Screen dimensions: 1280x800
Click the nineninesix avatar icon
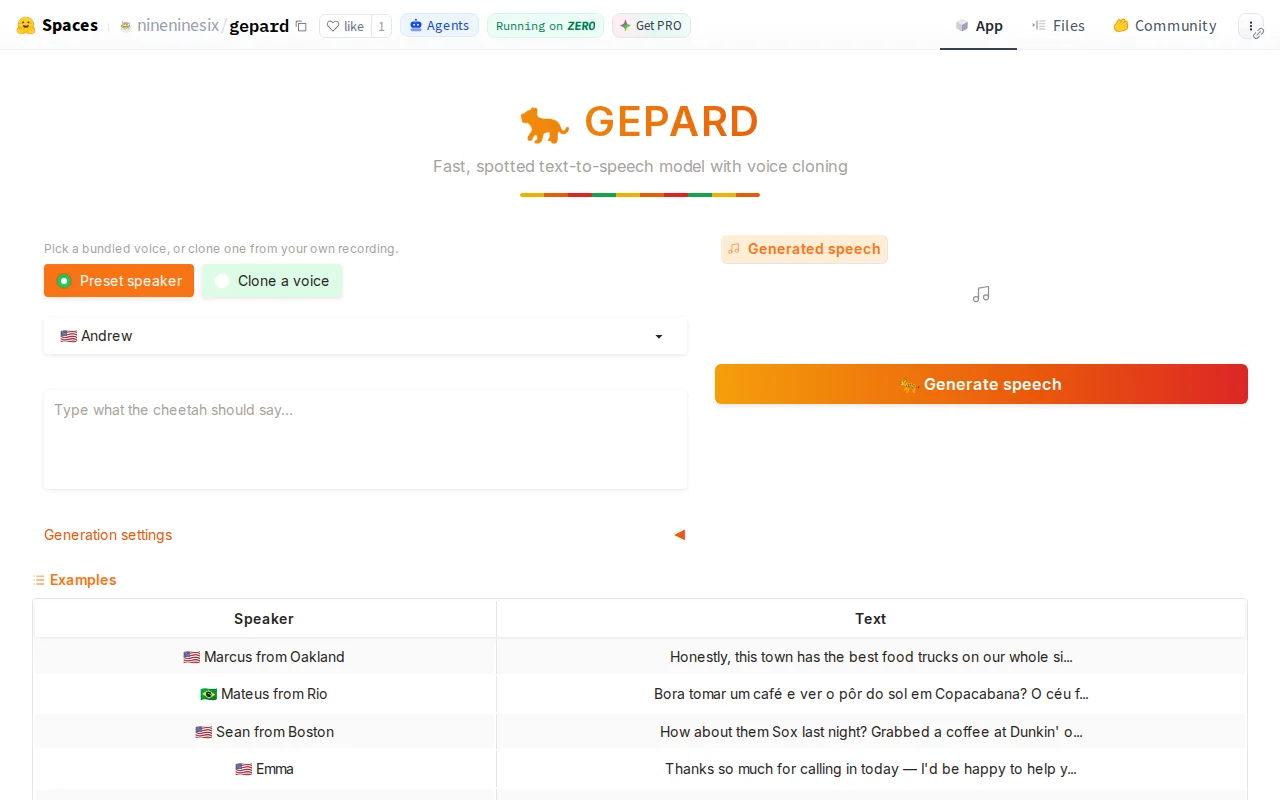[x=125, y=26]
